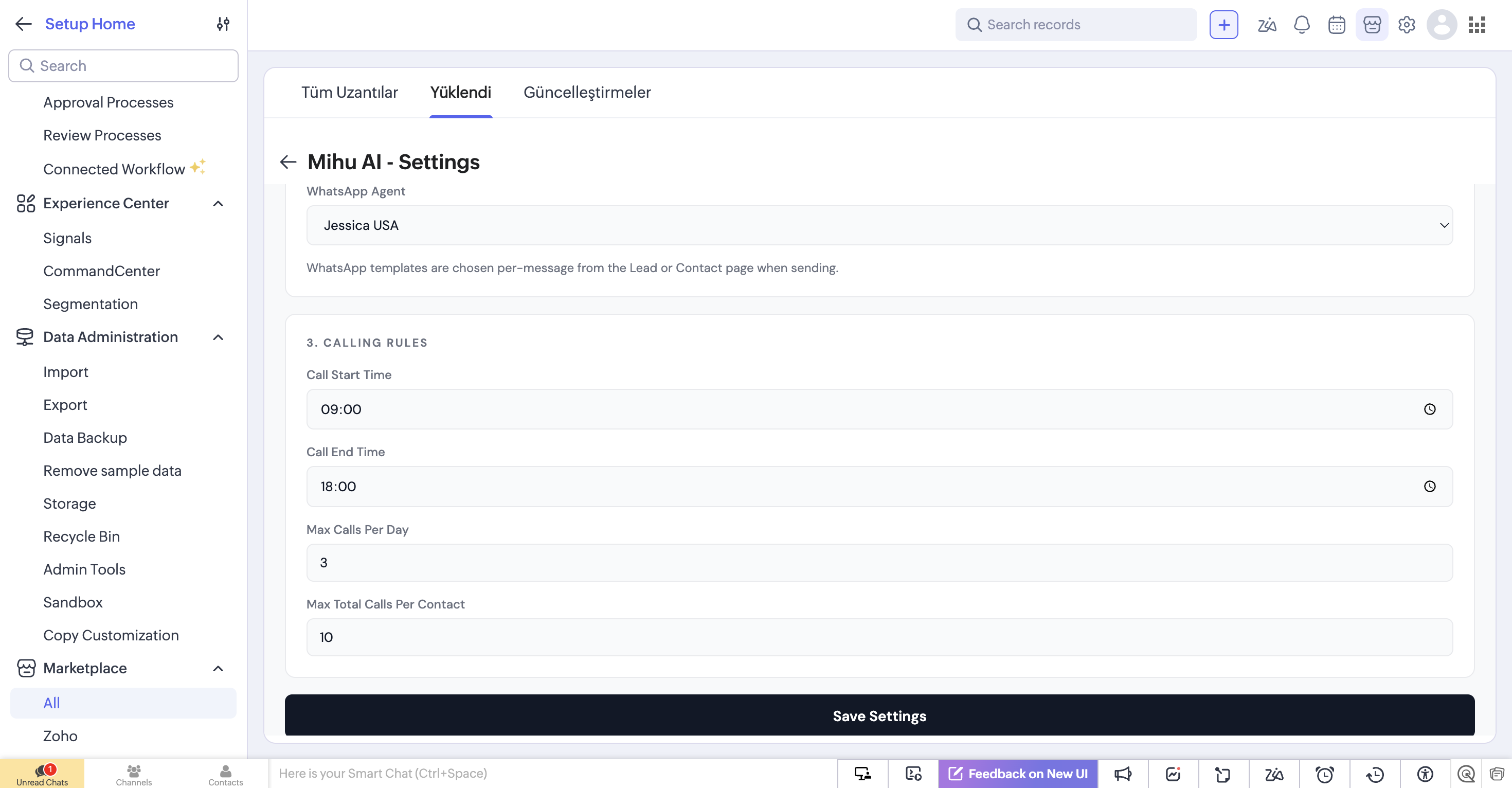Click the Save Settings button
Viewport: 1512px width, 788px height.
coord(879,715)
